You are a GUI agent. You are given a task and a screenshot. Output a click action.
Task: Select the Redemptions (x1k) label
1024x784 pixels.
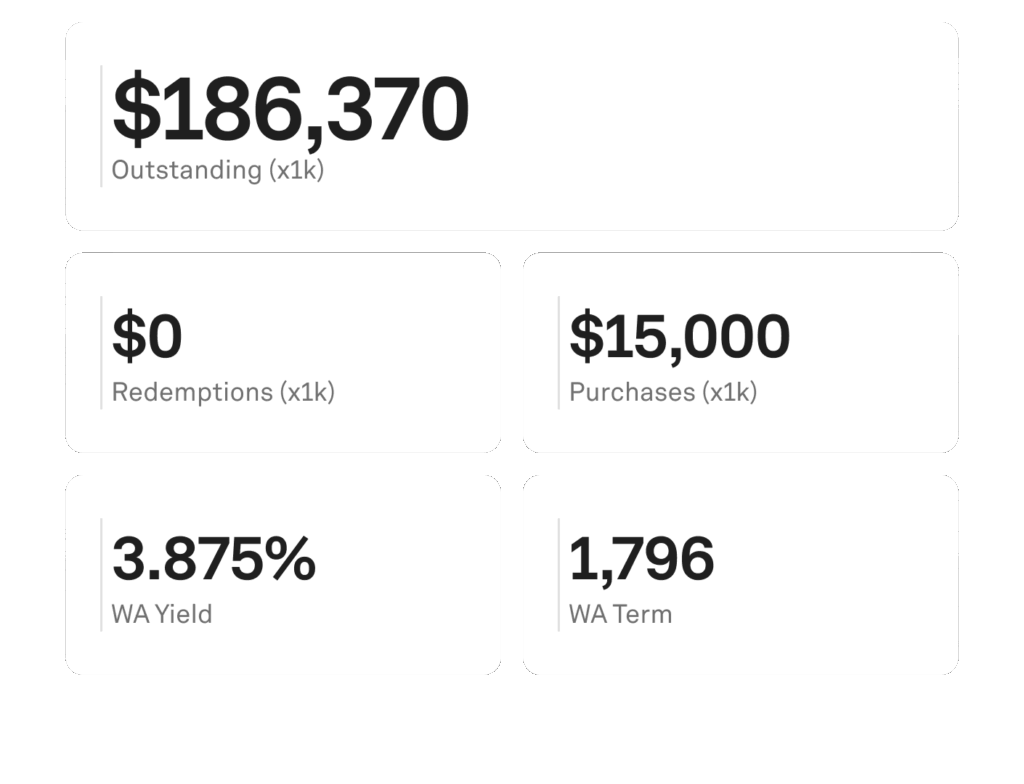click(223, 392)
